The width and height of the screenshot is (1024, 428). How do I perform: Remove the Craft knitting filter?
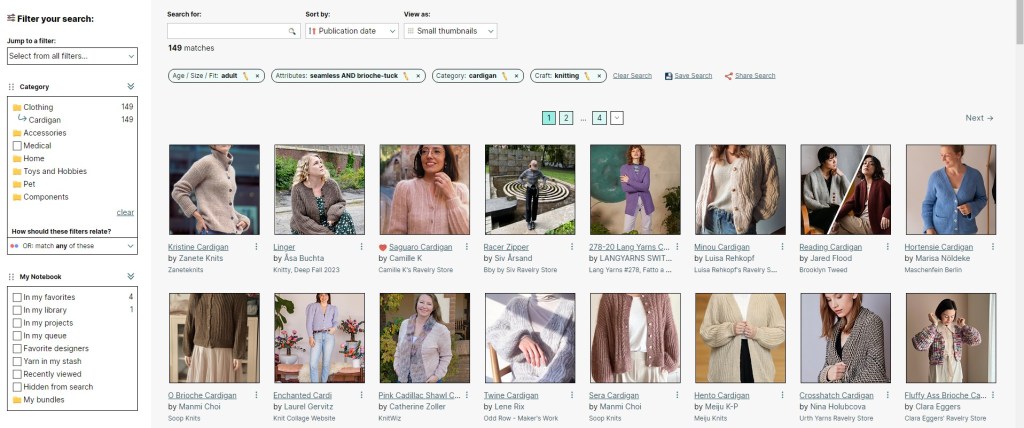[599, 76]
